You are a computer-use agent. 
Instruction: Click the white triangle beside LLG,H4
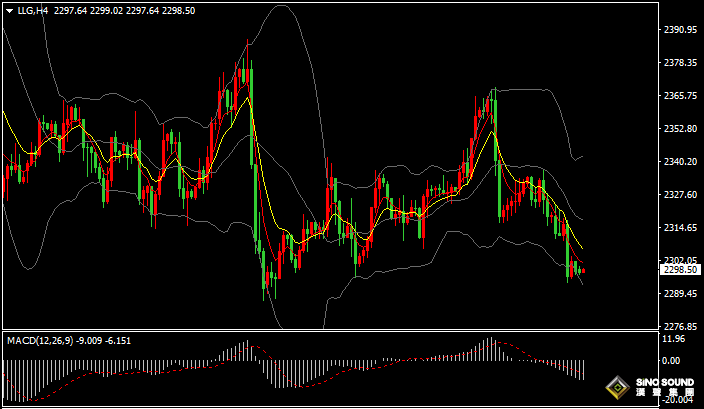[8, 10]
